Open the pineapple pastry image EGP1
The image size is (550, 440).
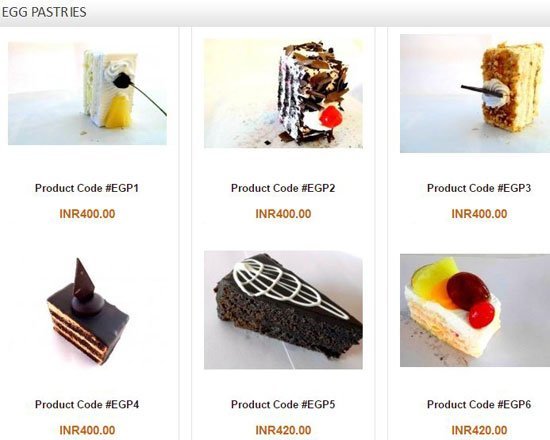[x=87, y=93]
